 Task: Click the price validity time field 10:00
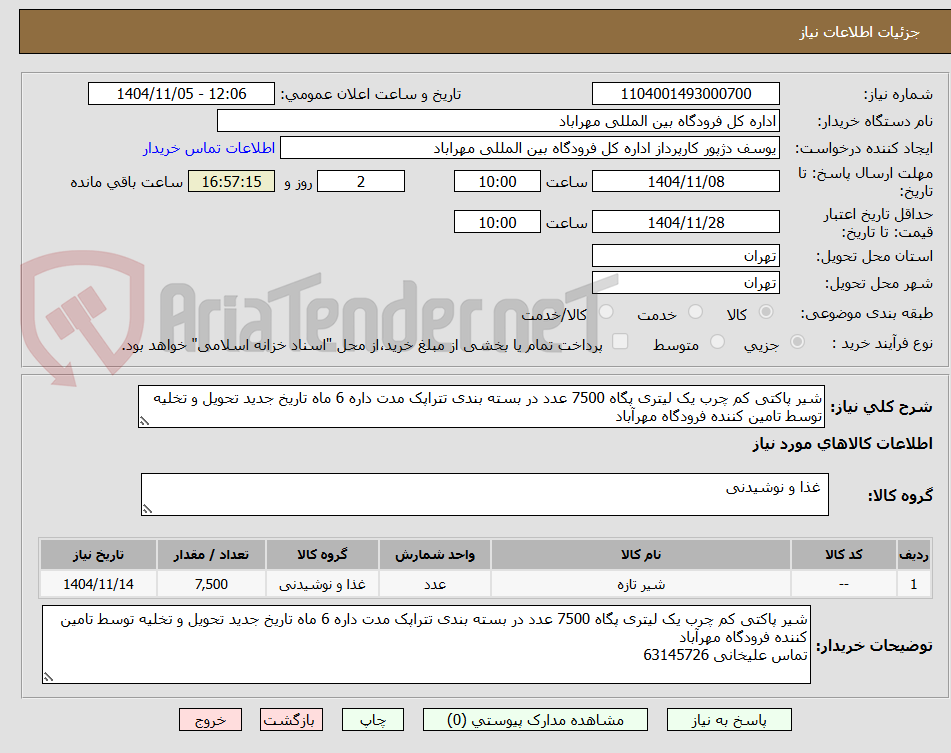[x=497, y=222]
